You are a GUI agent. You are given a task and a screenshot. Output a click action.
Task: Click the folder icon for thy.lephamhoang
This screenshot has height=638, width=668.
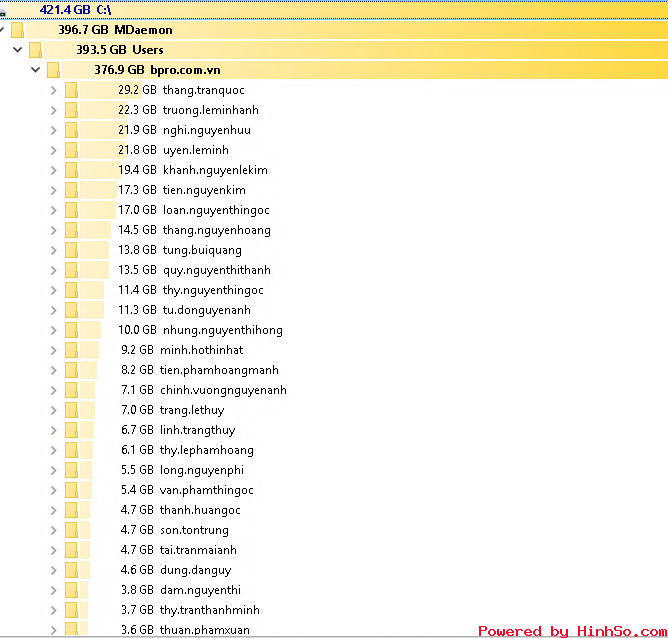pos(71,451)
